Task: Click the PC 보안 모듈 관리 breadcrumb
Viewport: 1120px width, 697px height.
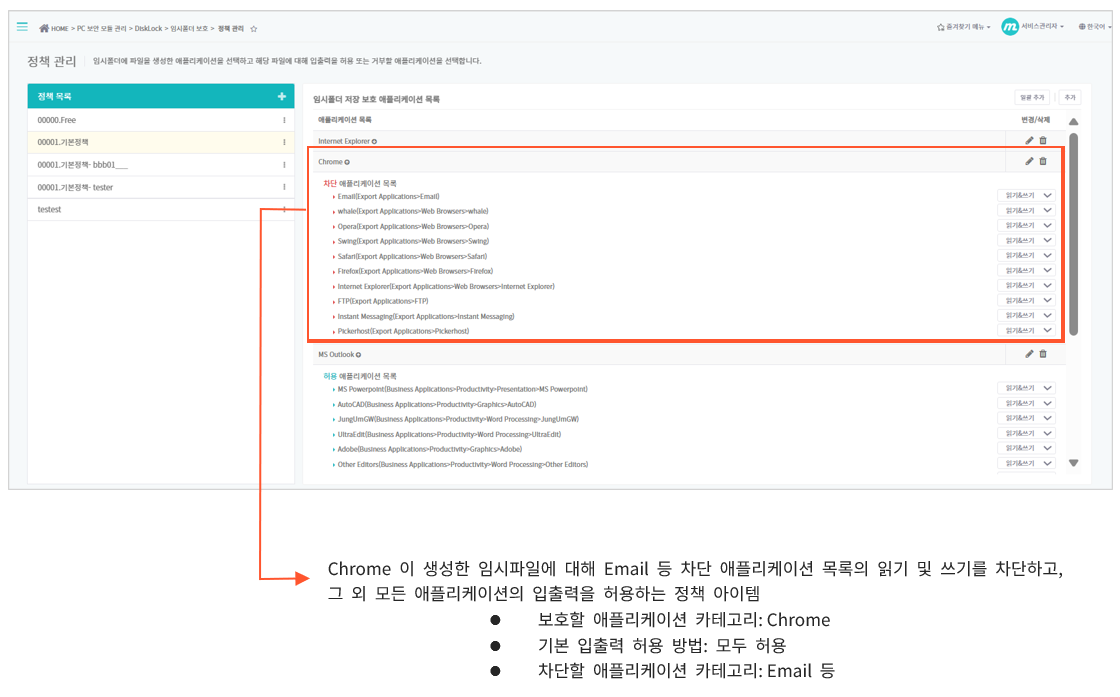Action: coord(101,29)
